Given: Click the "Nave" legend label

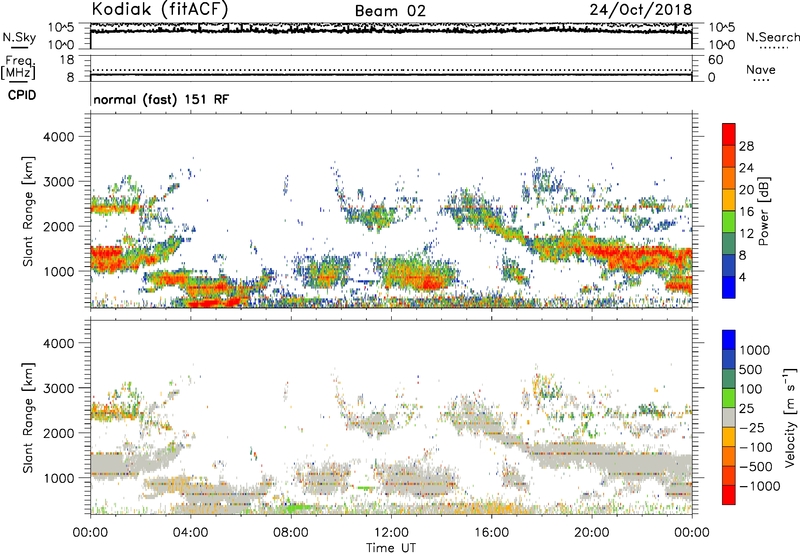Looking at the screenshot, I should coord(760,69).
